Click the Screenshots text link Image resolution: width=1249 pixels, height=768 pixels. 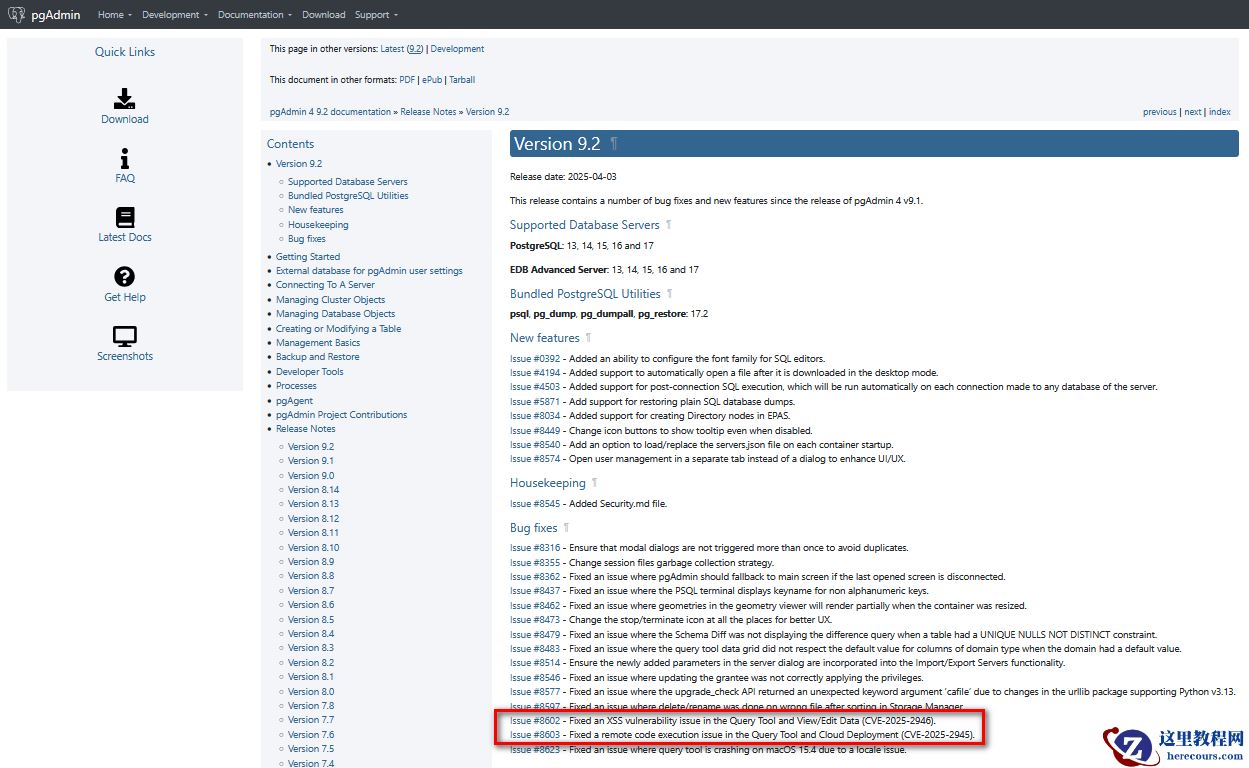click(x=125, y=356)
